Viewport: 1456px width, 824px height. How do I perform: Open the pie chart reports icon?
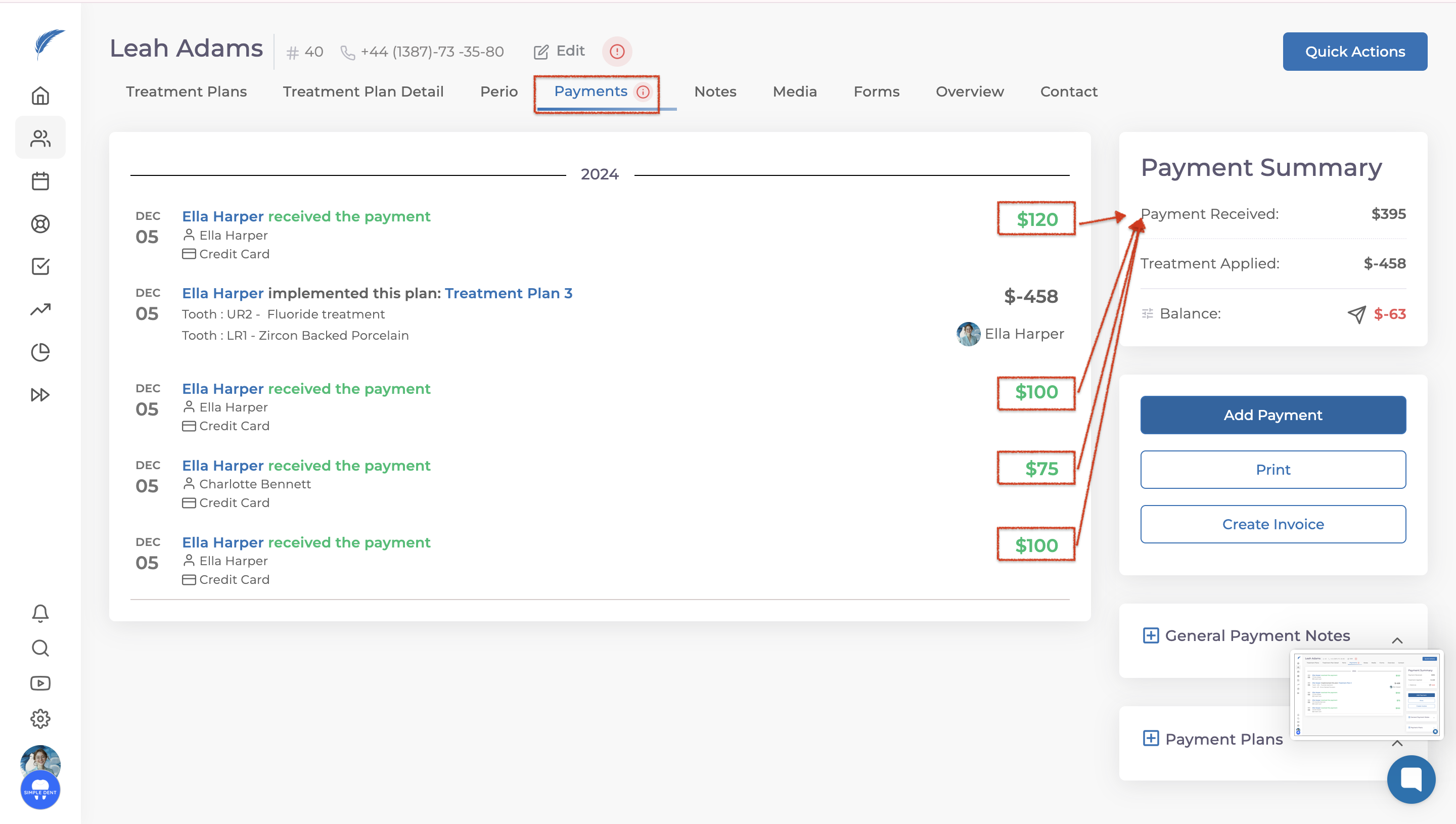(x=40, y=352)
